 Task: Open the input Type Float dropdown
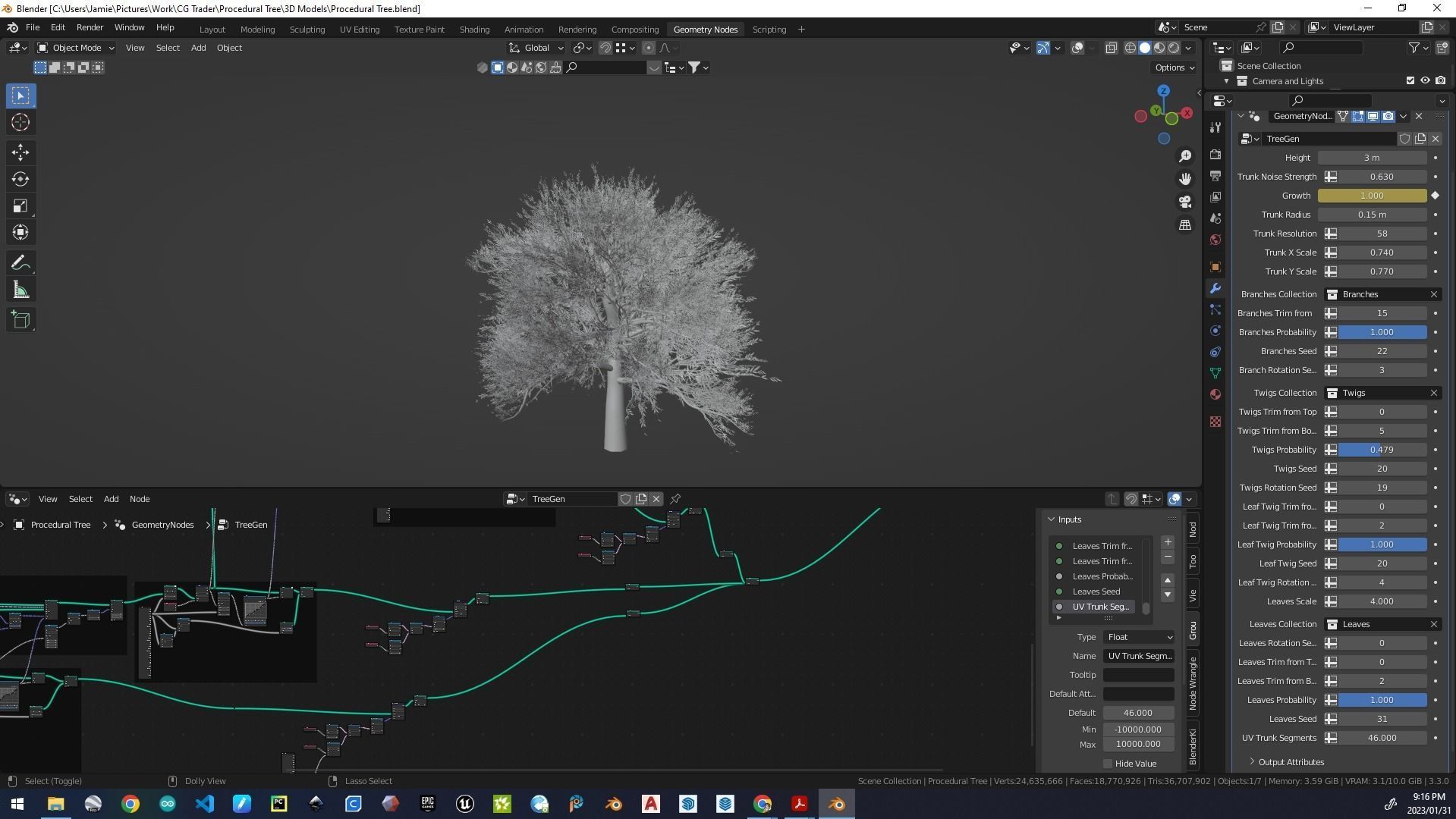click(1139, 637)
